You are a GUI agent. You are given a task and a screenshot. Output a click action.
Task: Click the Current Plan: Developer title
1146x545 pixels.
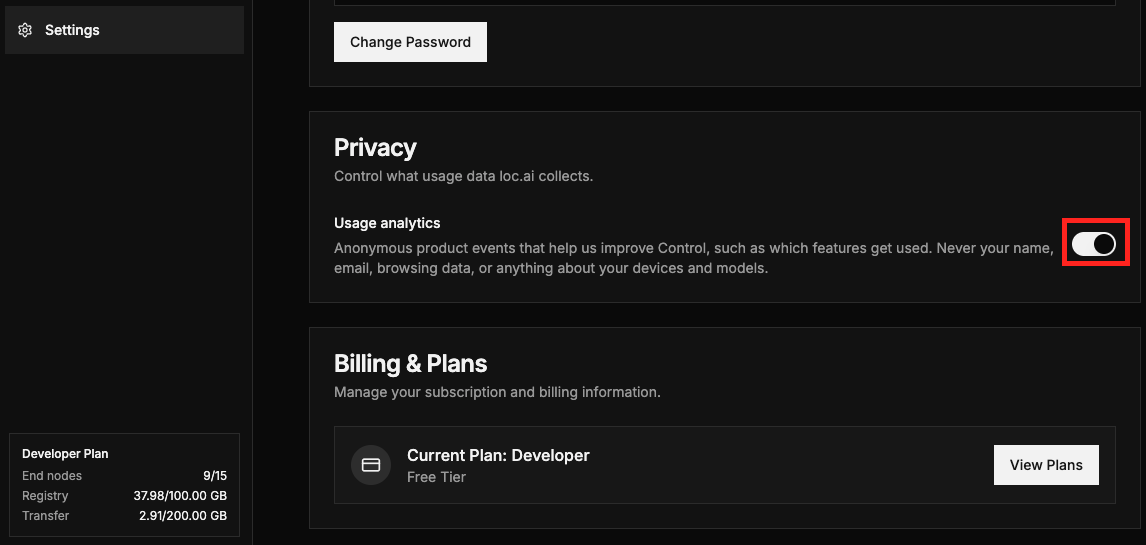click(498, 455)
